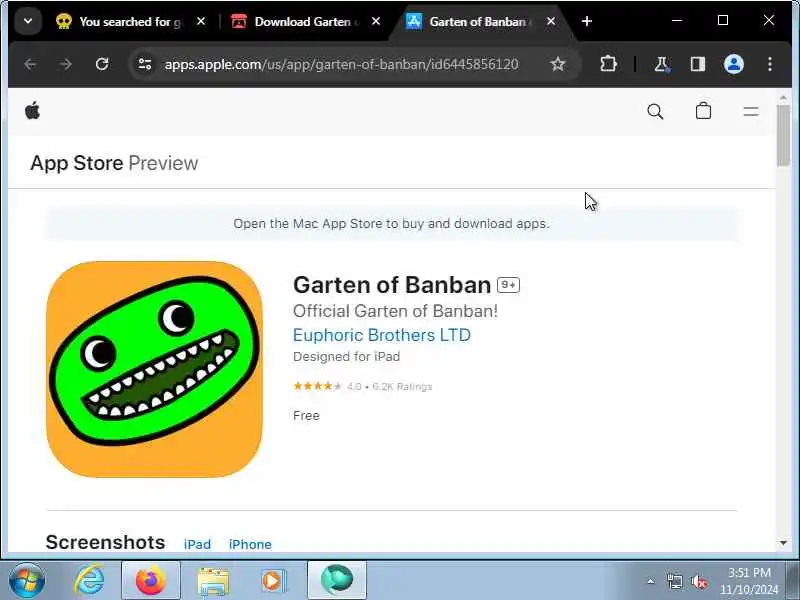Click the 'Free' price label
Image resolution: width=800 pixels, height=600 pixels.
click(306, 415)
